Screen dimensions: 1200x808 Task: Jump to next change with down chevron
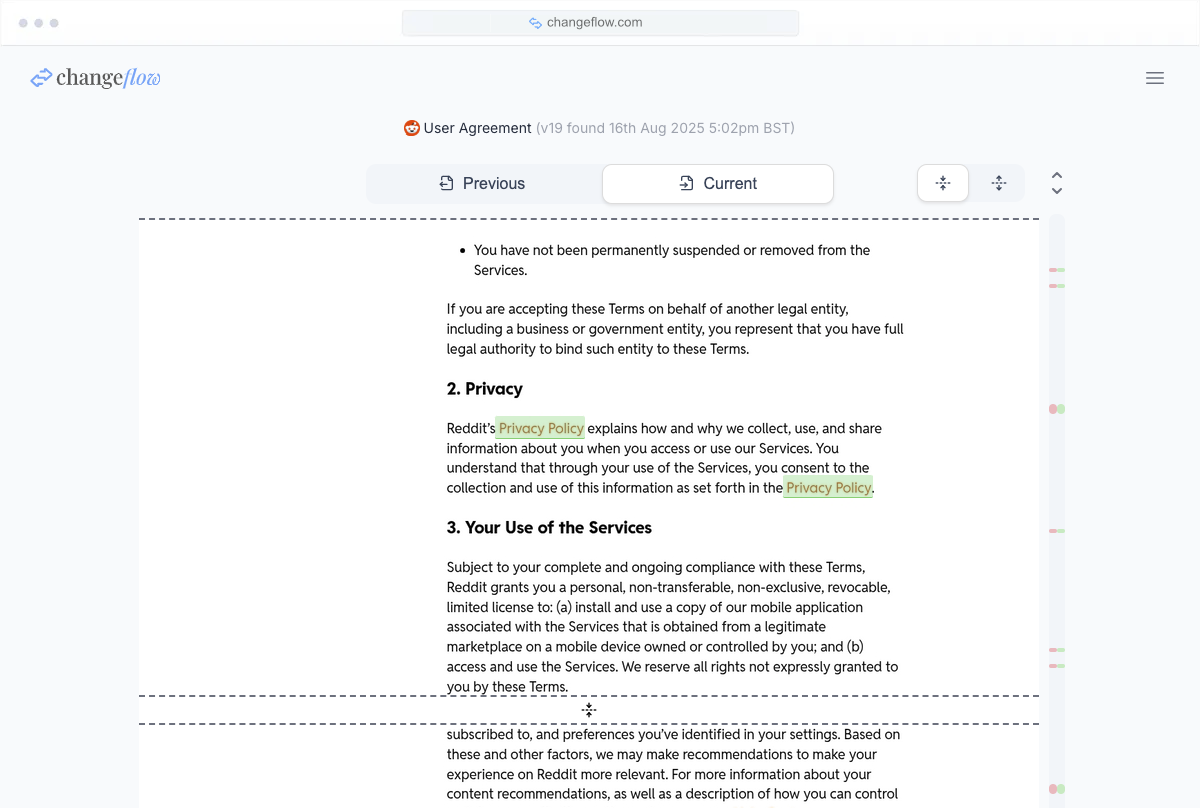(1057, 191)
